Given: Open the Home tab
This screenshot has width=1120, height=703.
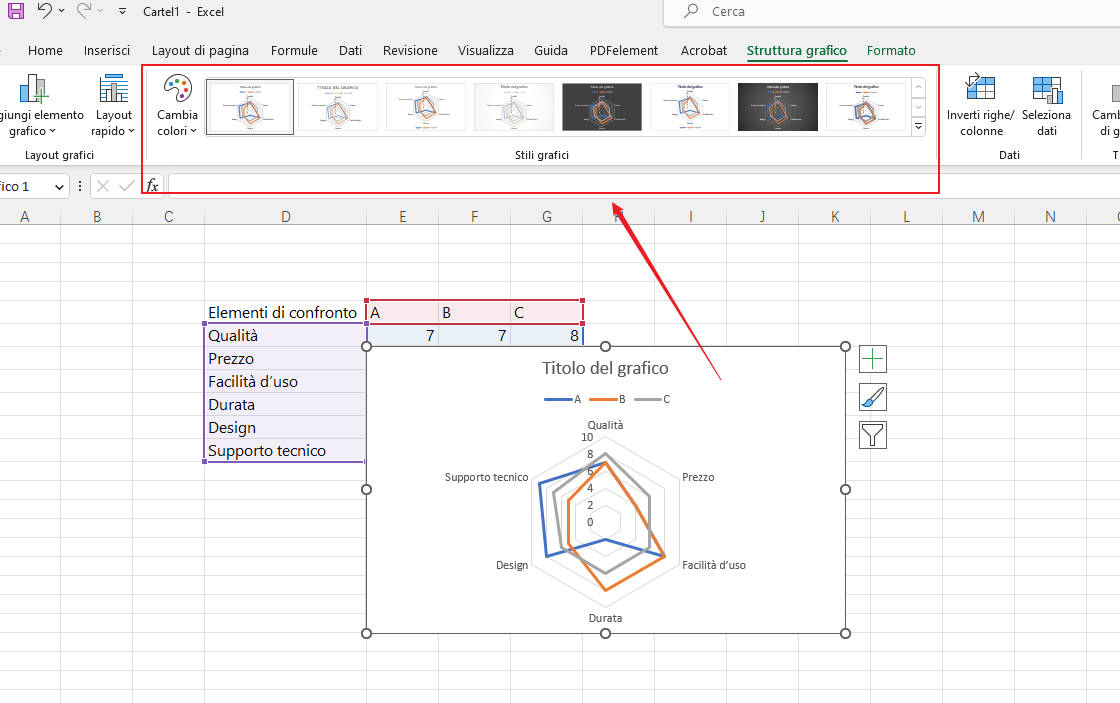Looking at the screenshot, I should coord(45,50).
